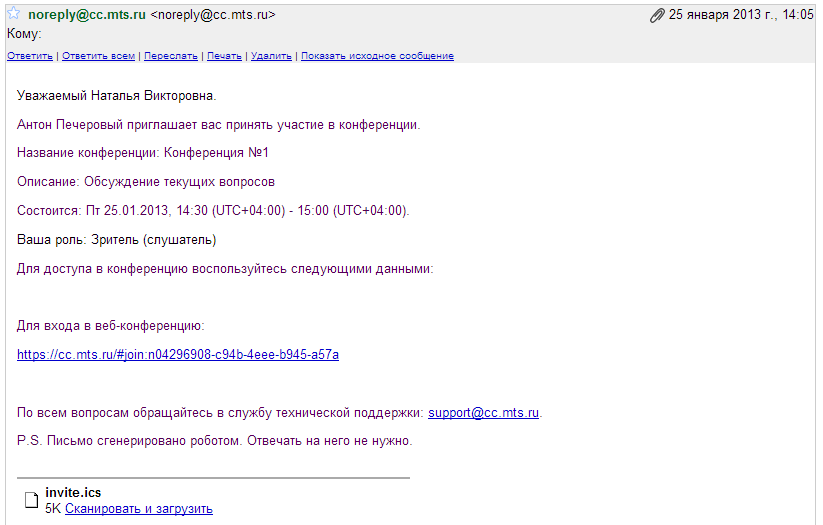Click the Кому recipient field label
Screen dimensions: 823x525
[x=24, y=34]
